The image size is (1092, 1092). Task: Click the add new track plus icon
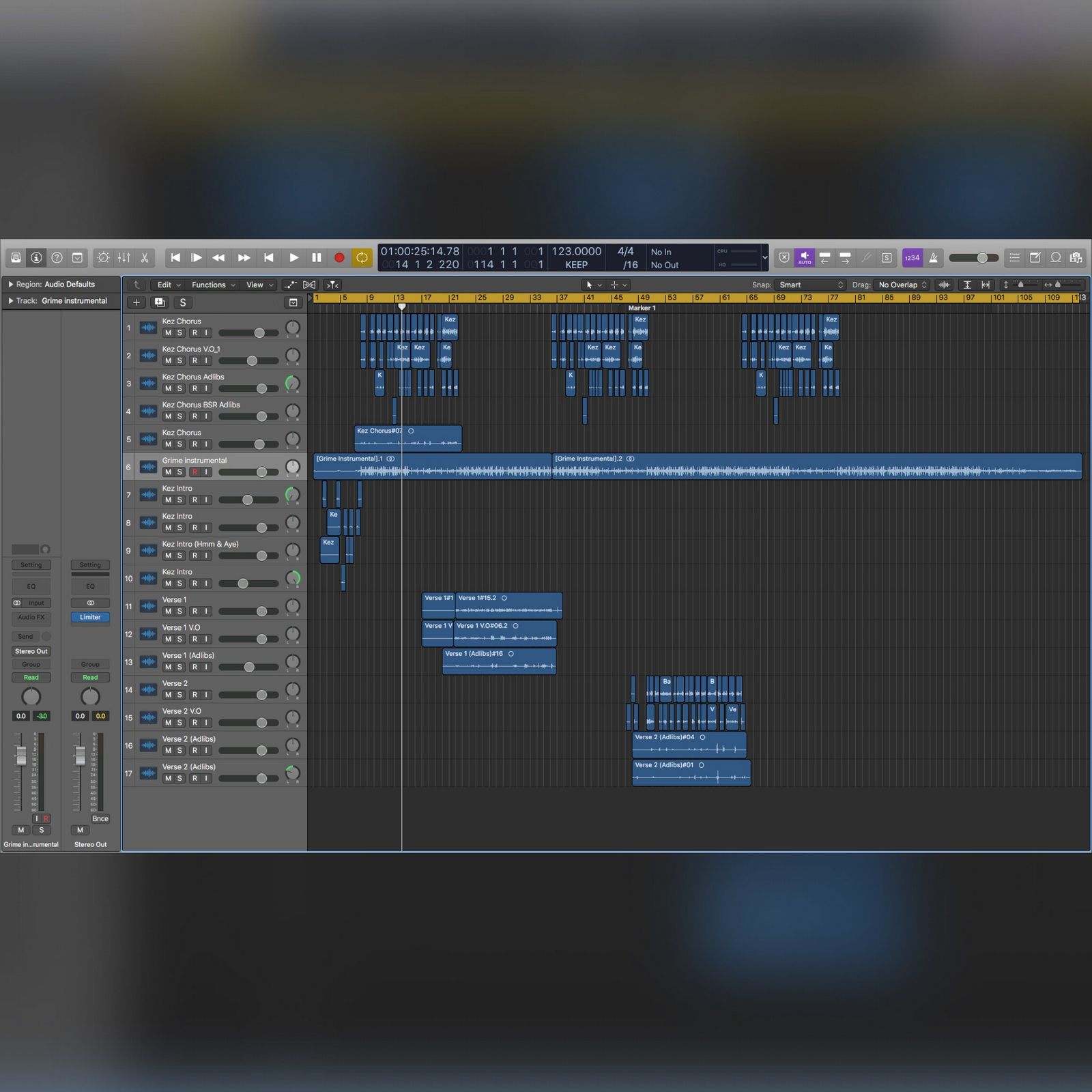pyautogui.click(x=136, y=302)
